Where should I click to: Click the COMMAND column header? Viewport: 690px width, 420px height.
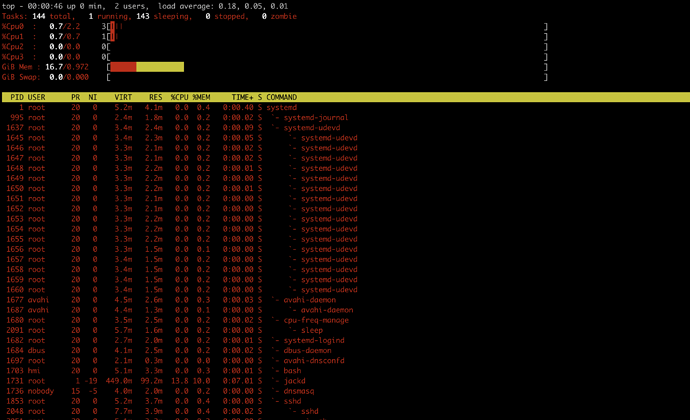click(x=282, y=97)
